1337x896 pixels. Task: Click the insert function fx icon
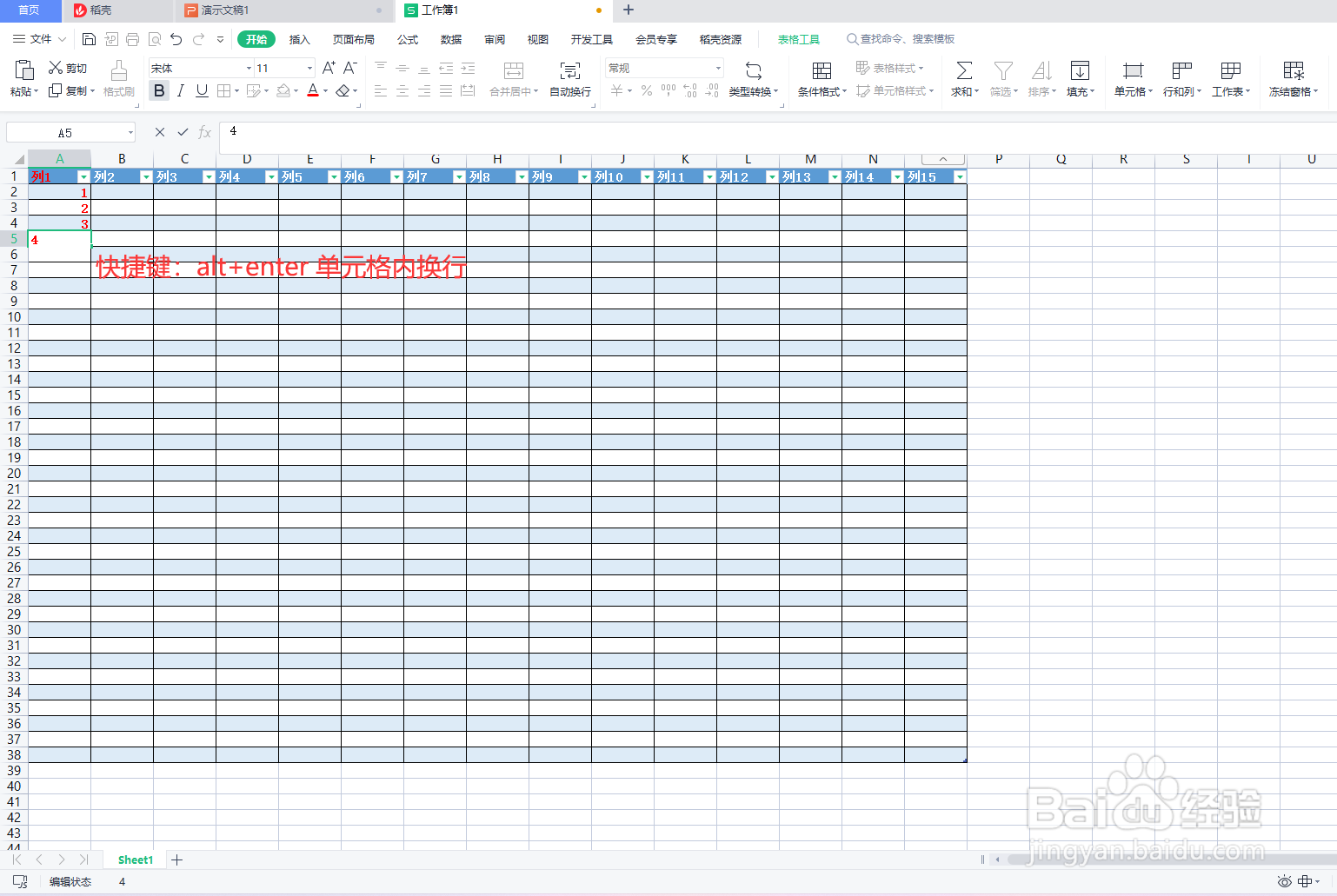coord(205,132)
